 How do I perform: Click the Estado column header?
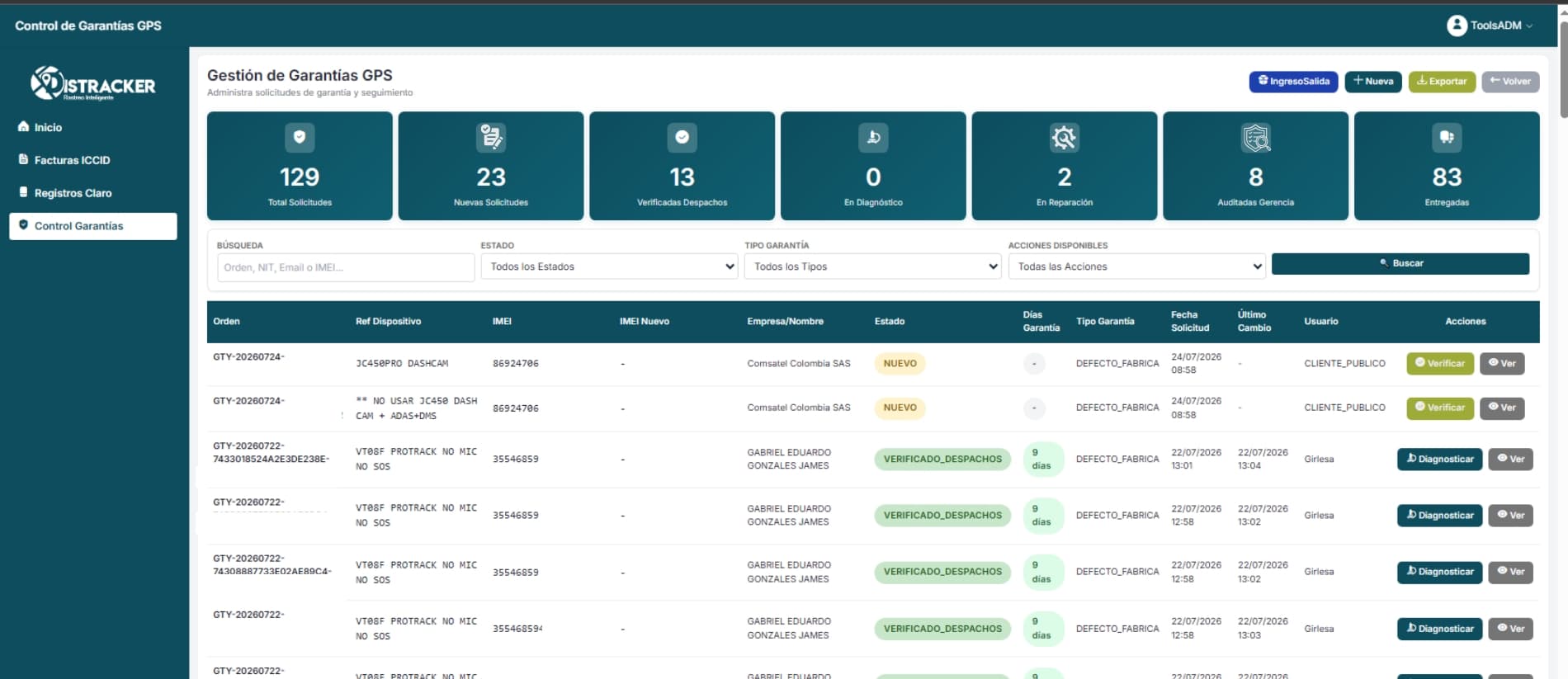point(890,322)
